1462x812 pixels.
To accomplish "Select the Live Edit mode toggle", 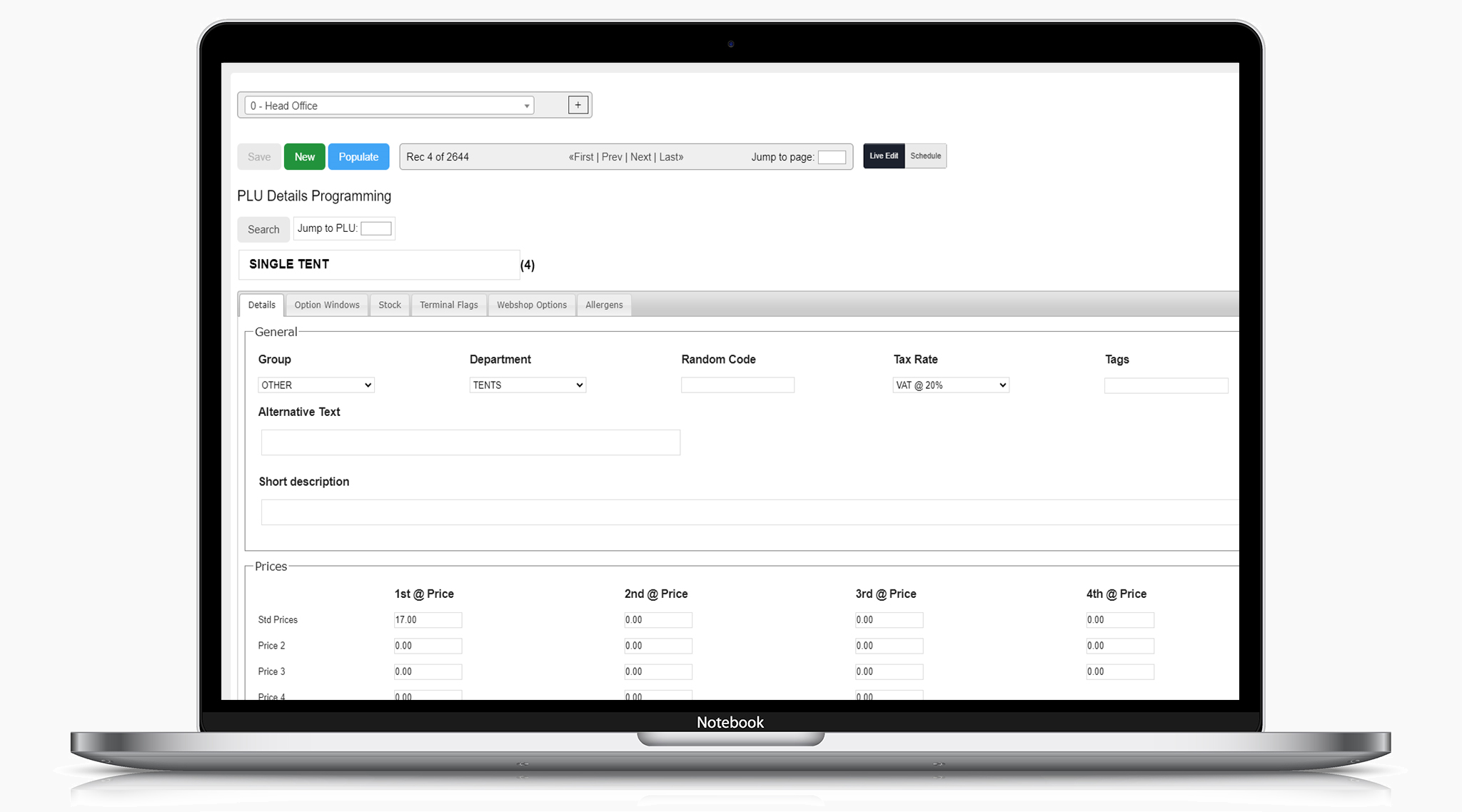I will 884,156.
